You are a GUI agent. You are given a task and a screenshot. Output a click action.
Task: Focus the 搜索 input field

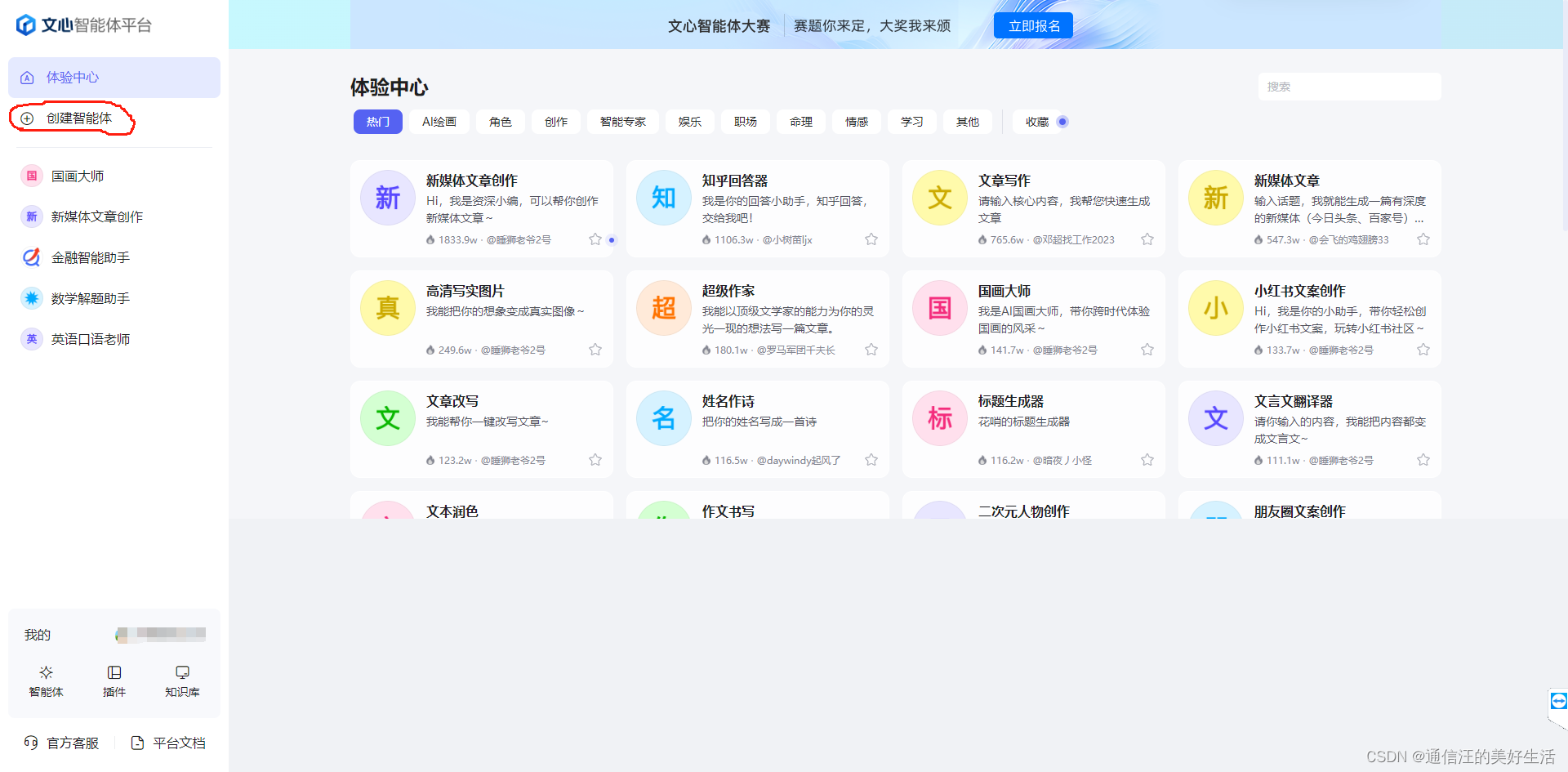pyautogui.click(x=1349, y=87)
